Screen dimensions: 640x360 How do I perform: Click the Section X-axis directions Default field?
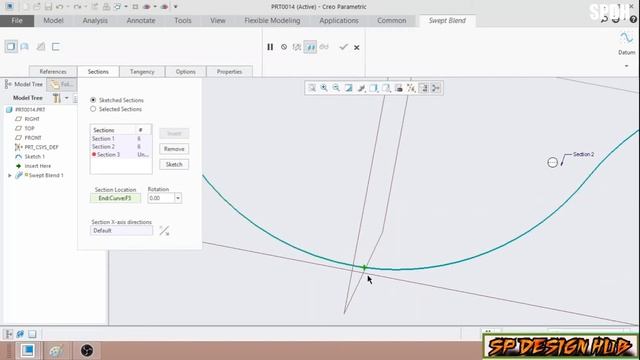pyautogui.click(x=121, y=231)
